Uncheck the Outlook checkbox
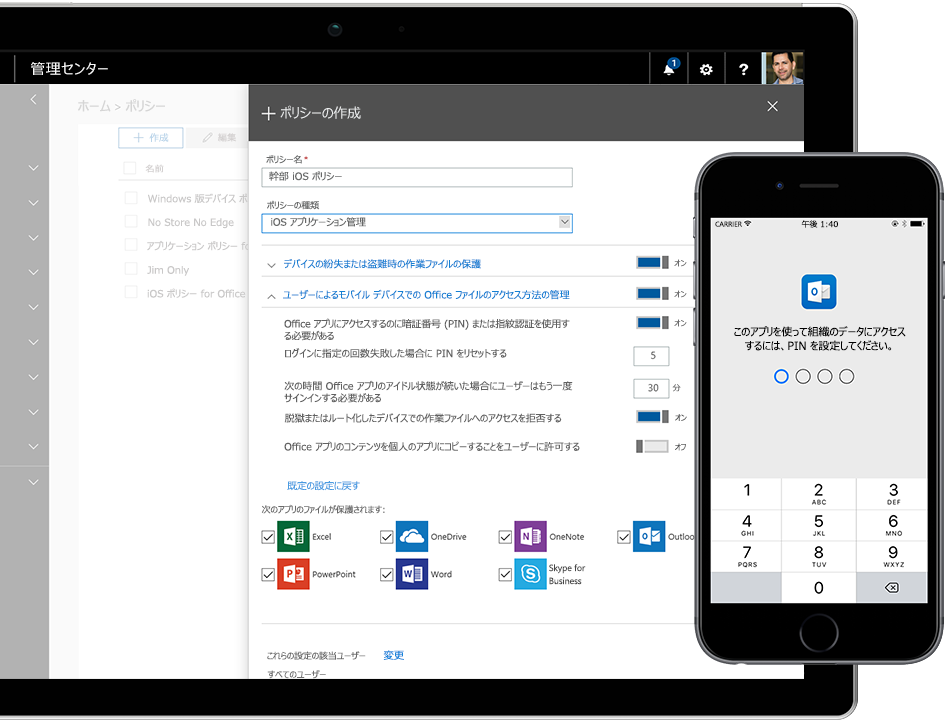The height and width of the screenshot is (724, 947). 624,537
